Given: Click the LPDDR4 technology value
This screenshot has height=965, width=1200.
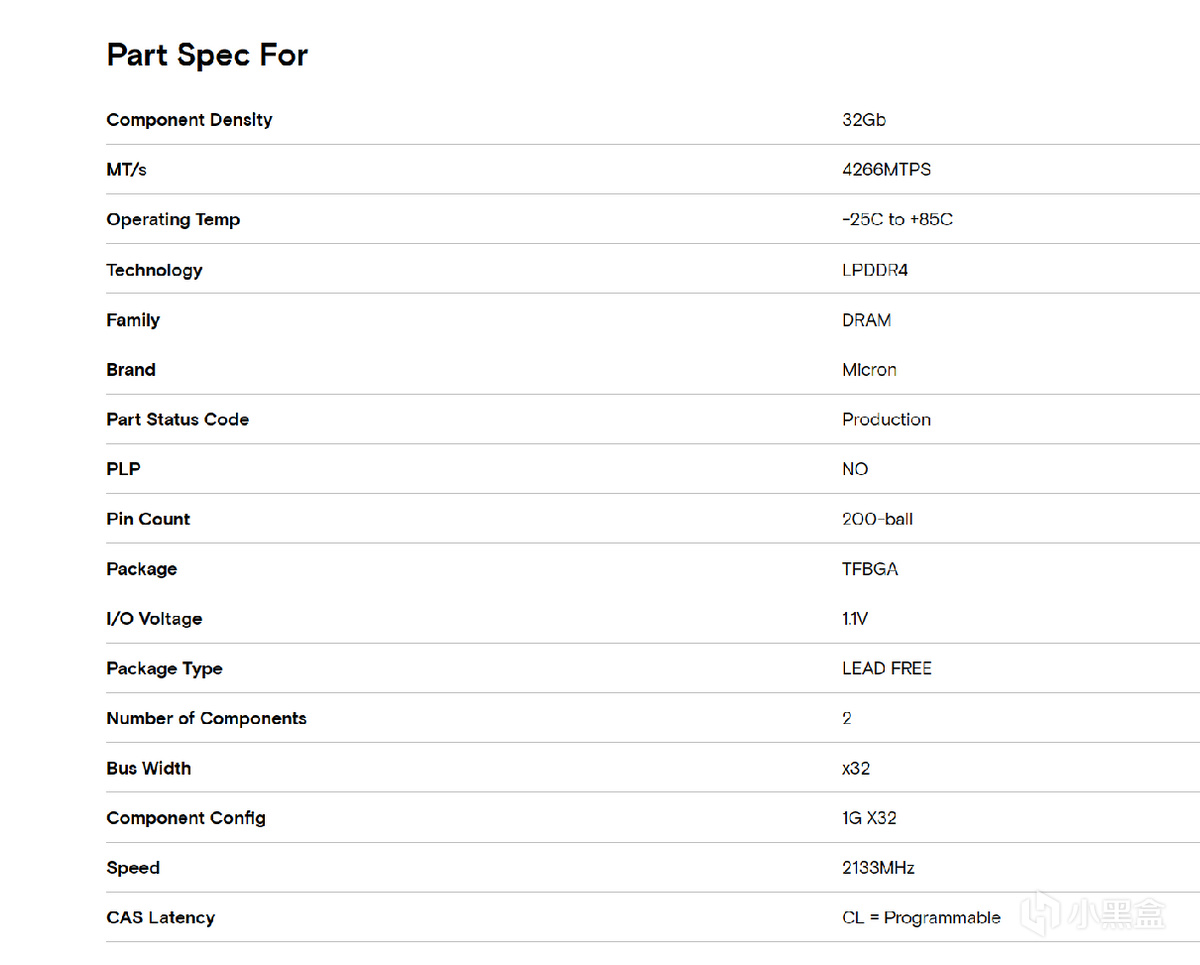Looking at the screenshot, I should [x=875, y=270].
